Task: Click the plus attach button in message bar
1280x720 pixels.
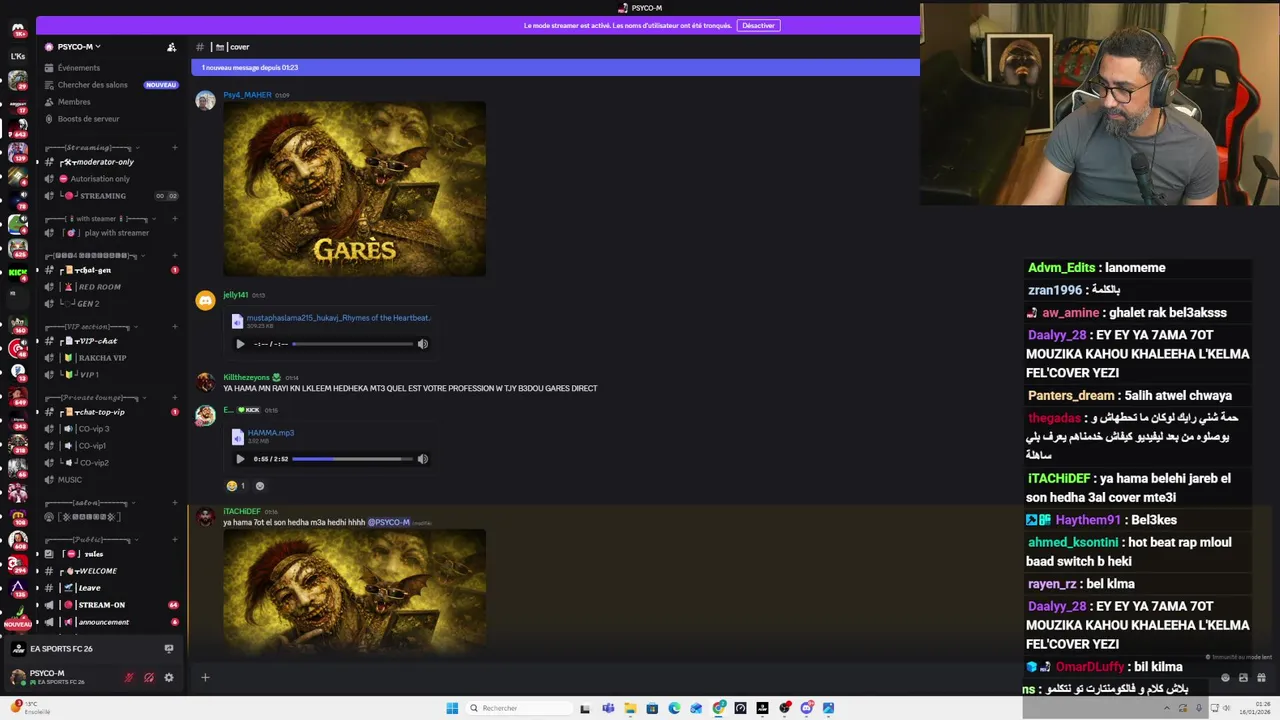Action: (x=205, y=677)
